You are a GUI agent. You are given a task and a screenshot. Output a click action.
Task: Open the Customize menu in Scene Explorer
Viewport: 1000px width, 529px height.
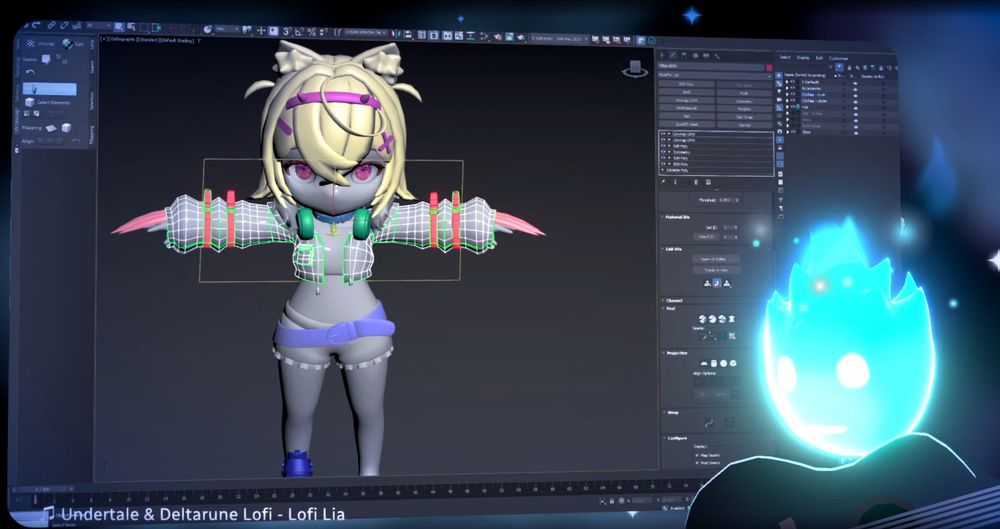838,59
